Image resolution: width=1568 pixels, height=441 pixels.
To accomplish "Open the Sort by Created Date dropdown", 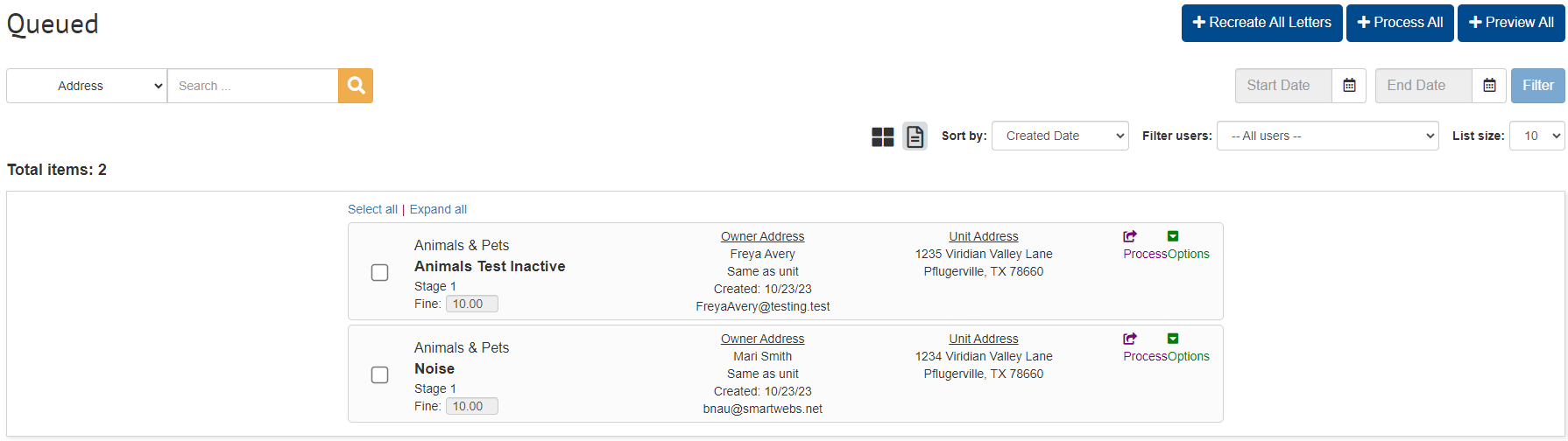I will point(1060,136).
